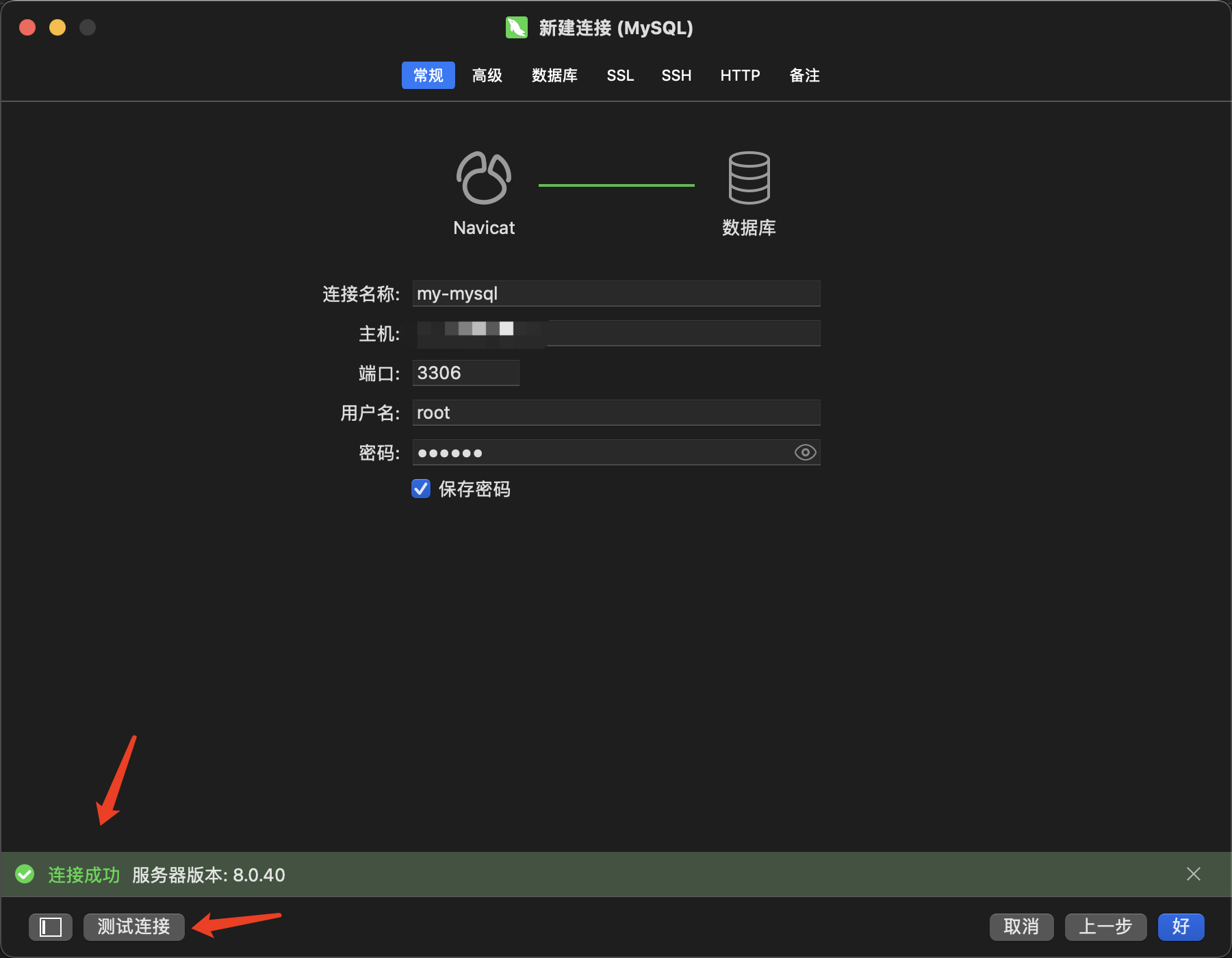This screenshot has height=958, width=1232.
Task: Switch to the SSL tab
Action: pyautogui.click(x=620, y=75)
